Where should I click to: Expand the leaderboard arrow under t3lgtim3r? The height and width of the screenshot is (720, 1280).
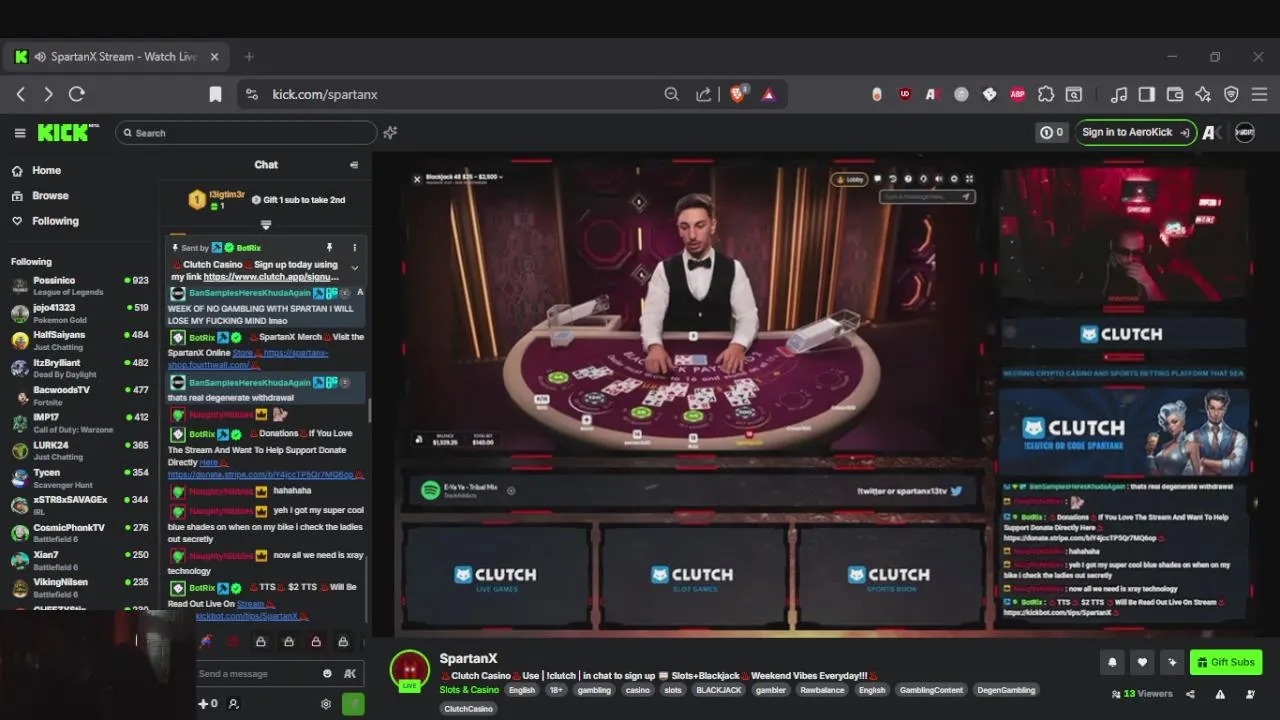coord(266,225)
